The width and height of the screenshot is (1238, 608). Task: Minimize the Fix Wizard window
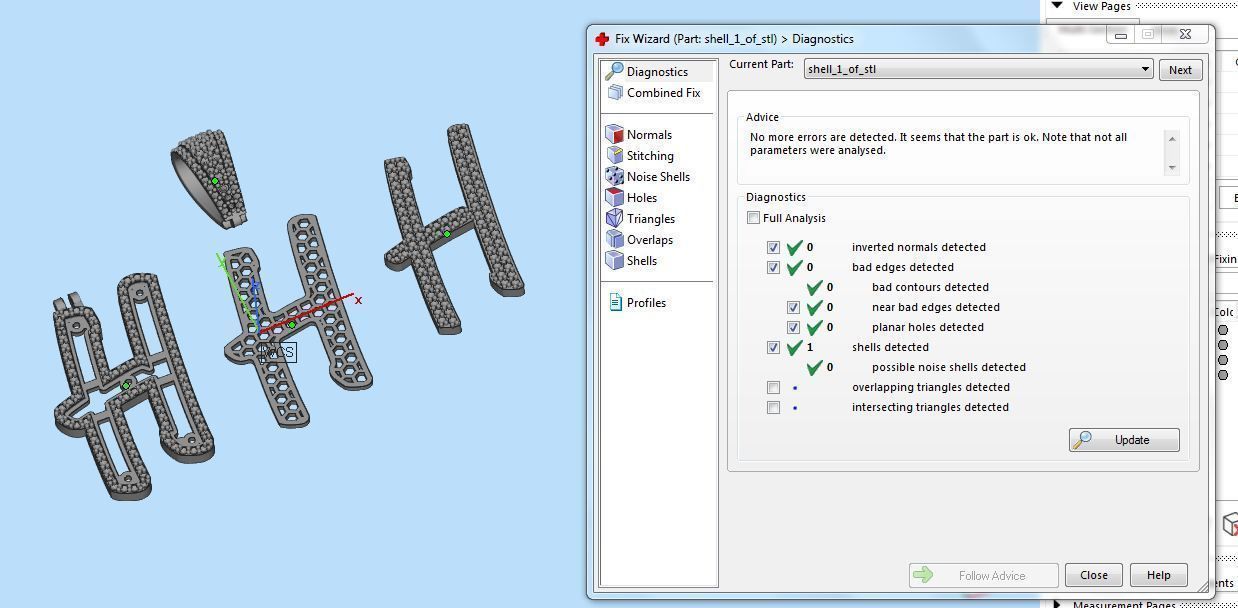tap(1121, 34)
